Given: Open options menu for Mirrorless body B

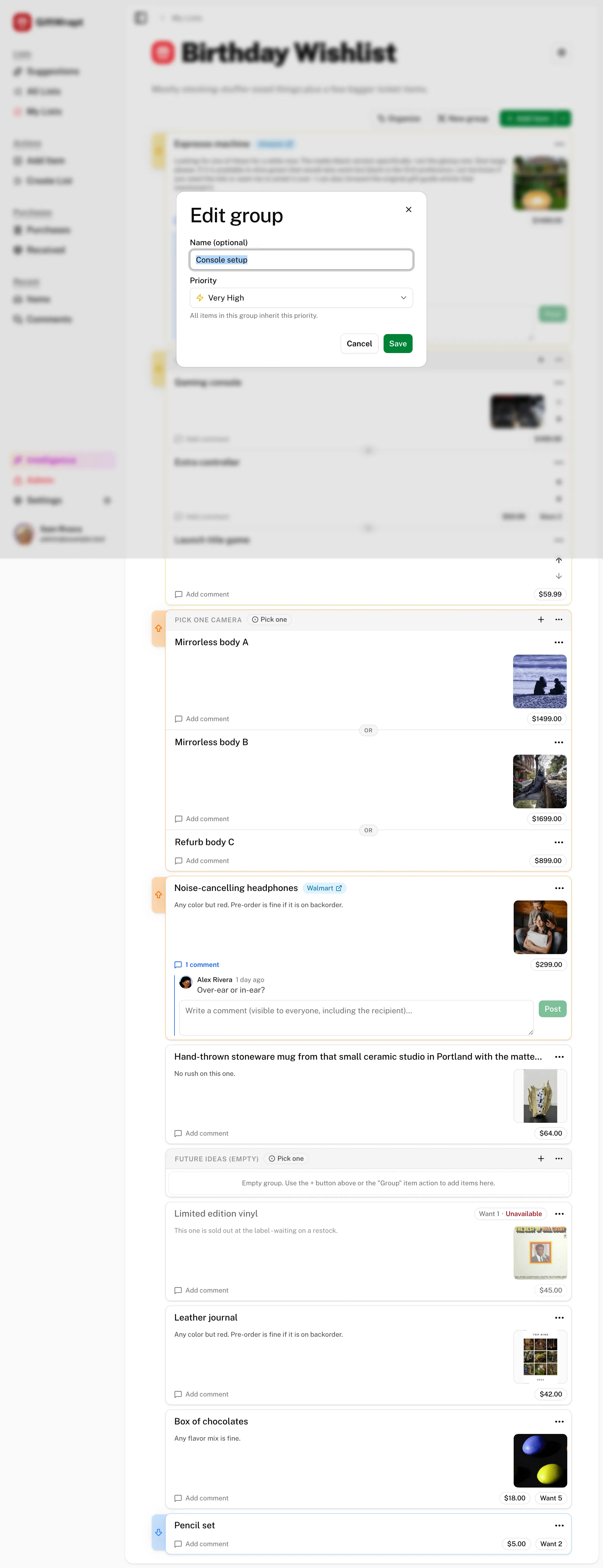Looking at the screenshot, I should [559, 742].
